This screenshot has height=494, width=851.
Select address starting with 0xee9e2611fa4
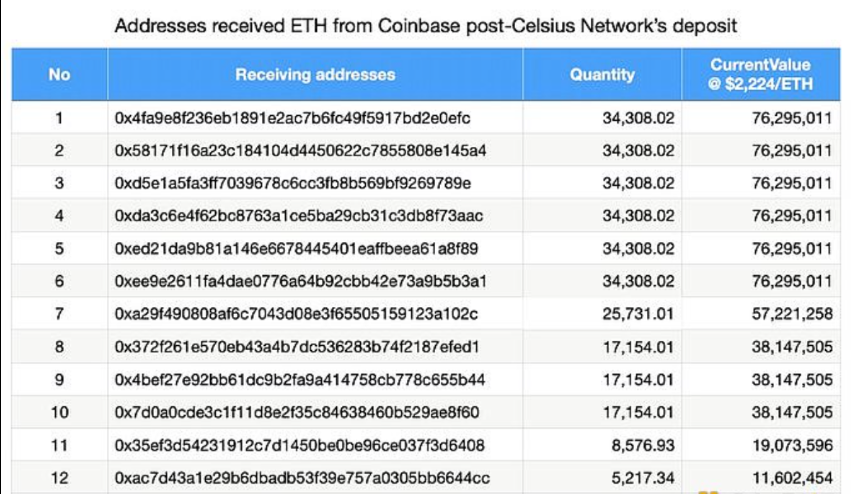300,282
